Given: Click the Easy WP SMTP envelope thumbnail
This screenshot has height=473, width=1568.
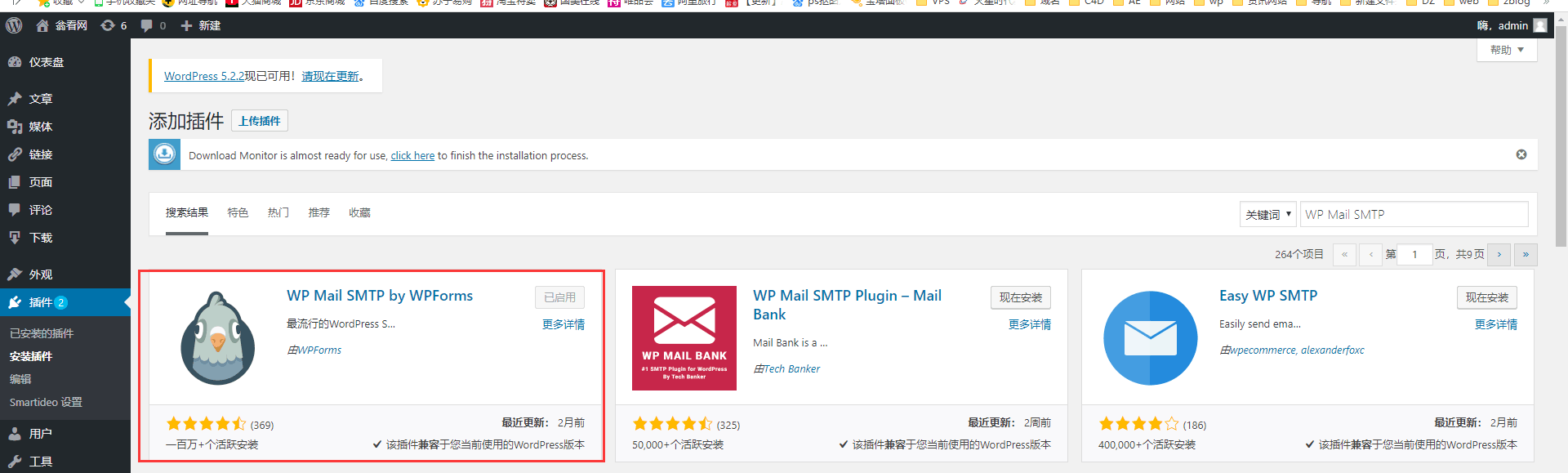Looking at the screenshot, I should pos(1151,338).
